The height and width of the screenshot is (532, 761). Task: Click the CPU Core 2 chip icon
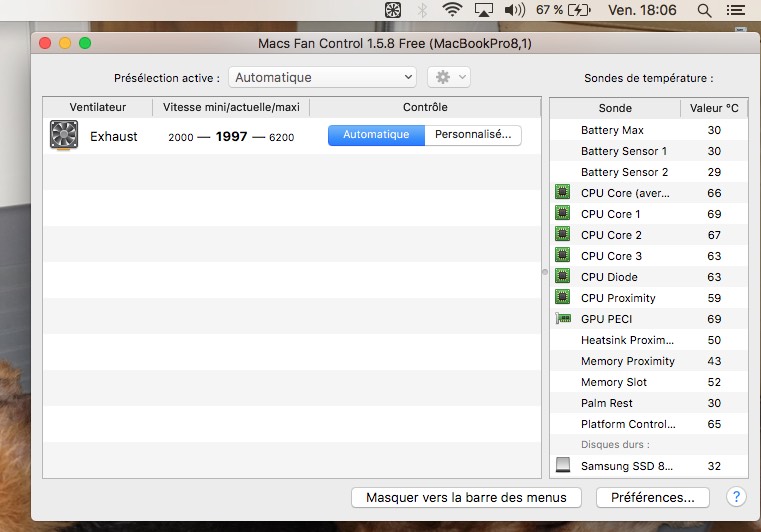pyautogui.click(x=562, y=234)
